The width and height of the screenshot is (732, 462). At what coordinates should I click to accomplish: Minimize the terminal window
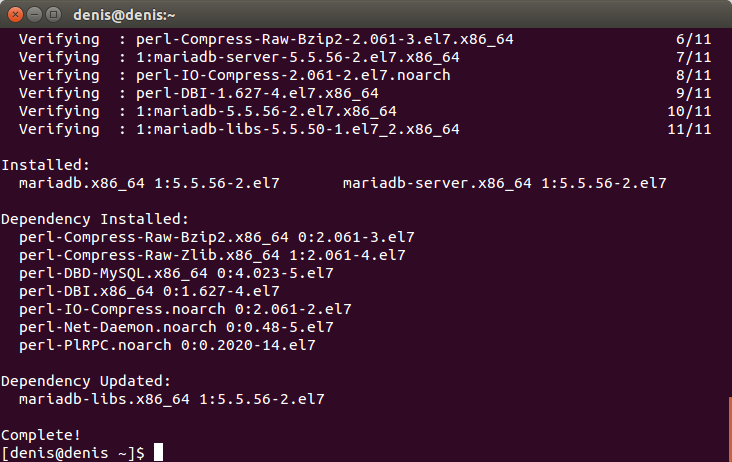(35, 15)
